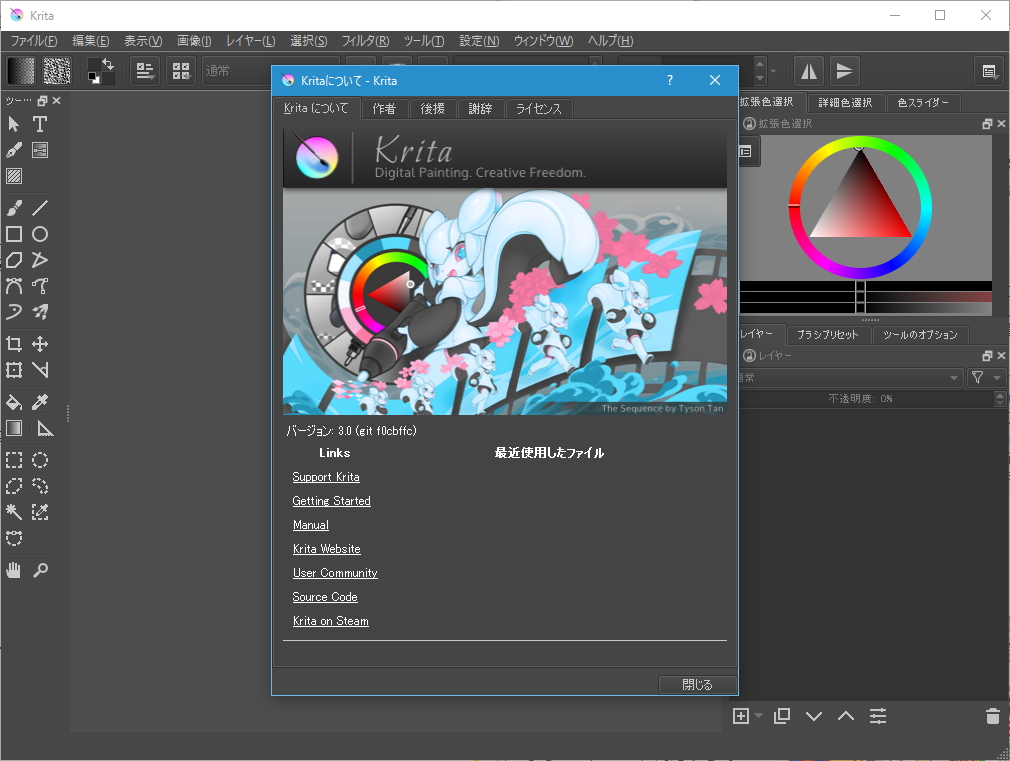This screenshot has height=761, width=1010.
Task: Float the 拡張色選択 docker panel
Action: pos(987,124)
